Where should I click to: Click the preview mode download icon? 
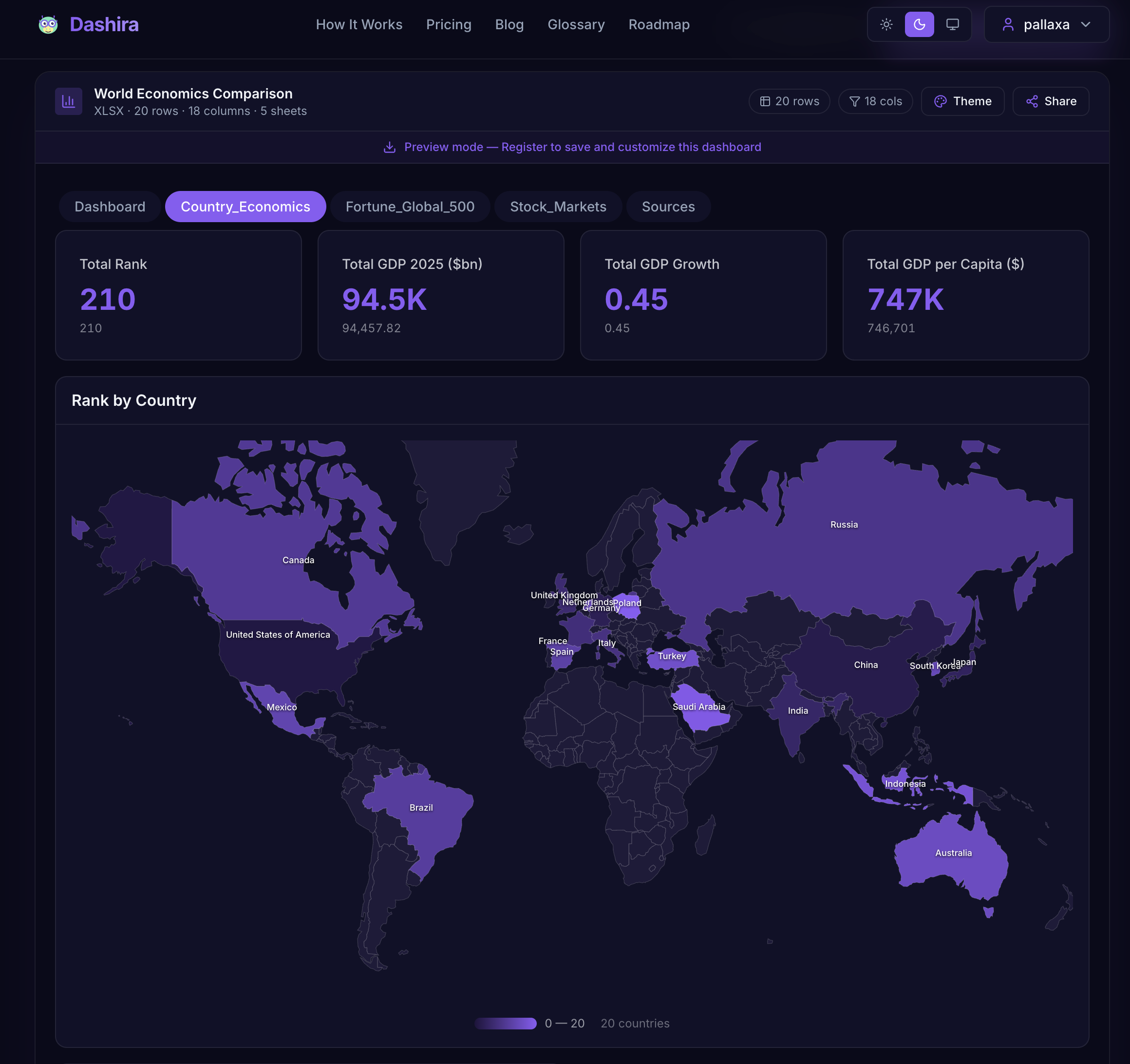389,147
